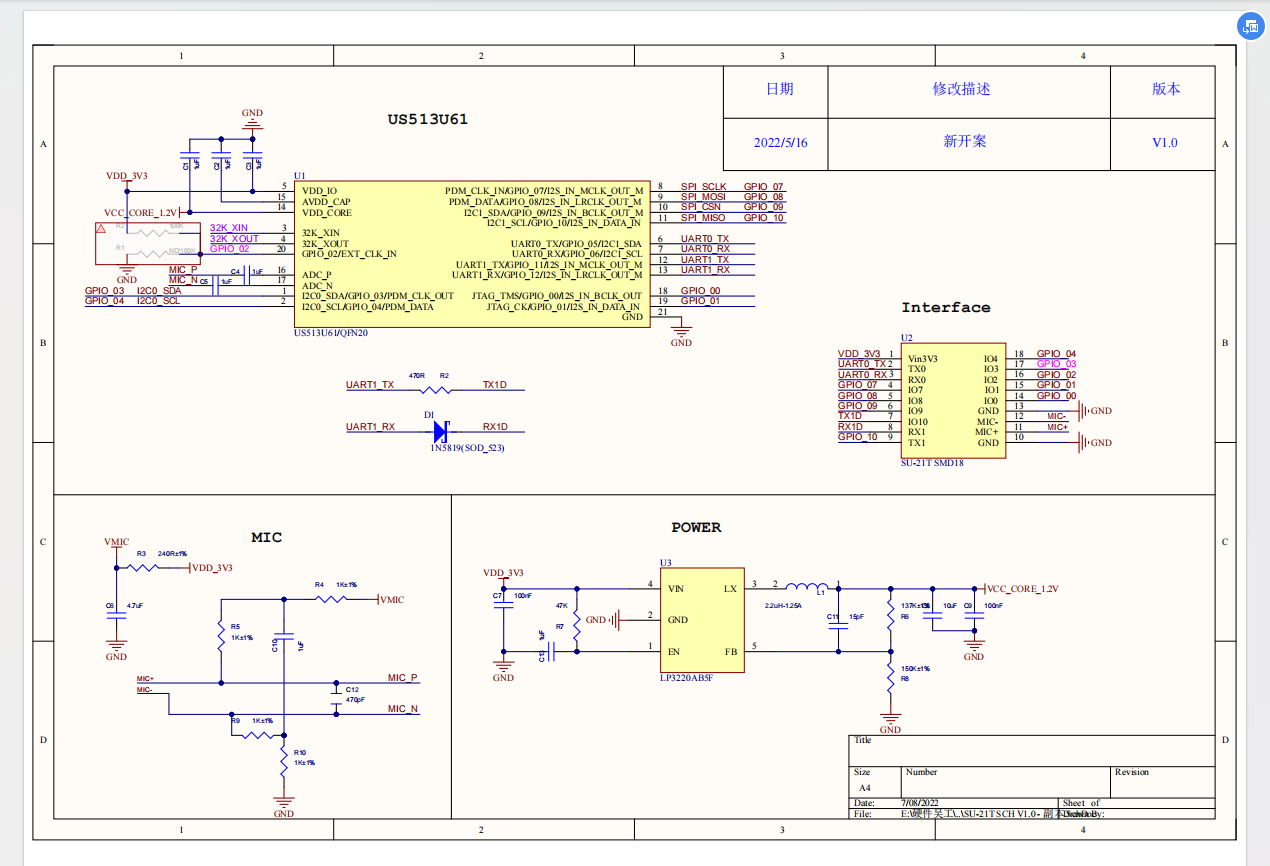Click the L1 inductor coil symbol
This screenshot has height=866, width=1270.
coord(805,587)
